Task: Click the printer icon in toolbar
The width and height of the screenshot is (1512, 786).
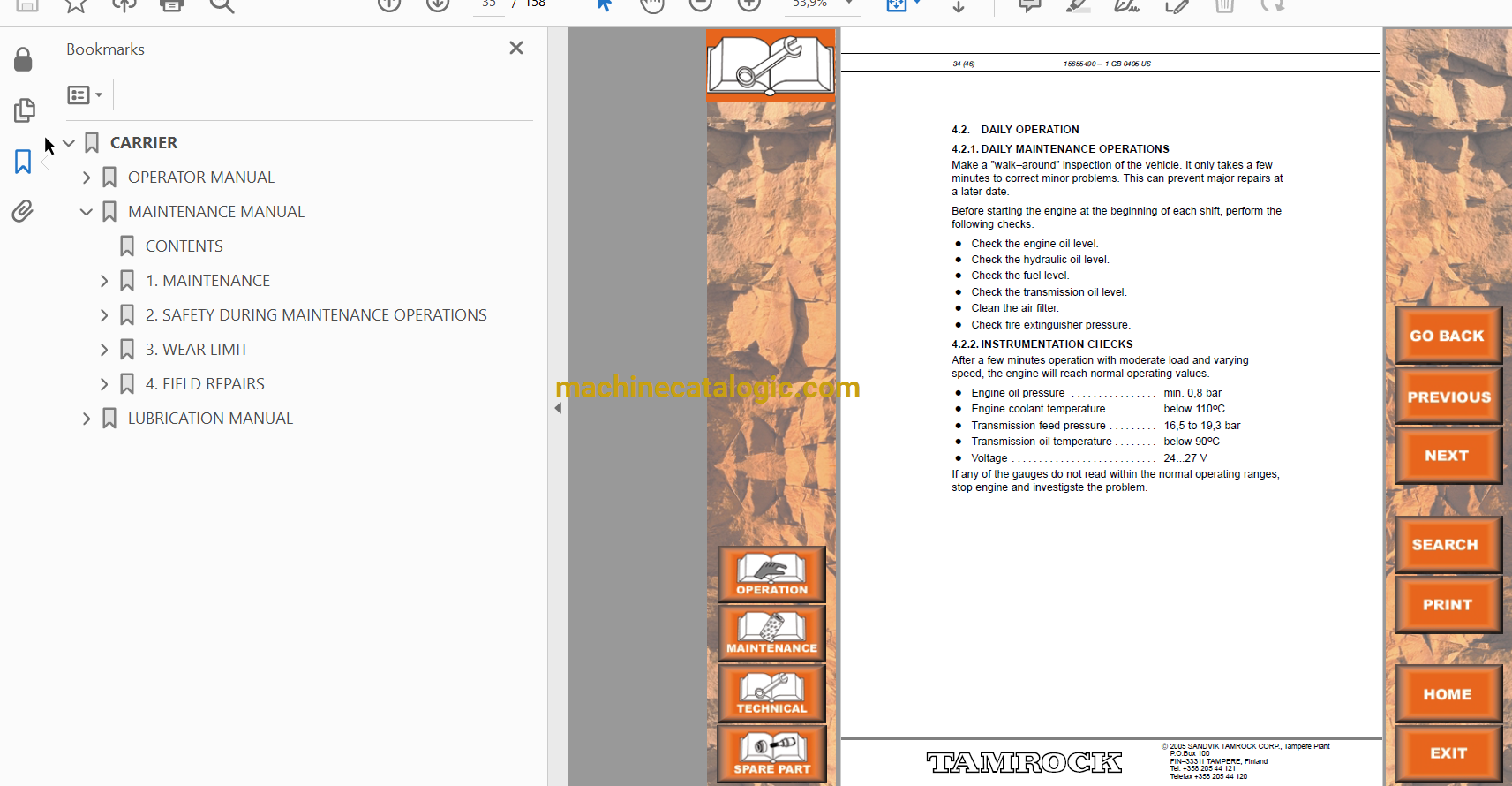Action: [x=172, y=5]
